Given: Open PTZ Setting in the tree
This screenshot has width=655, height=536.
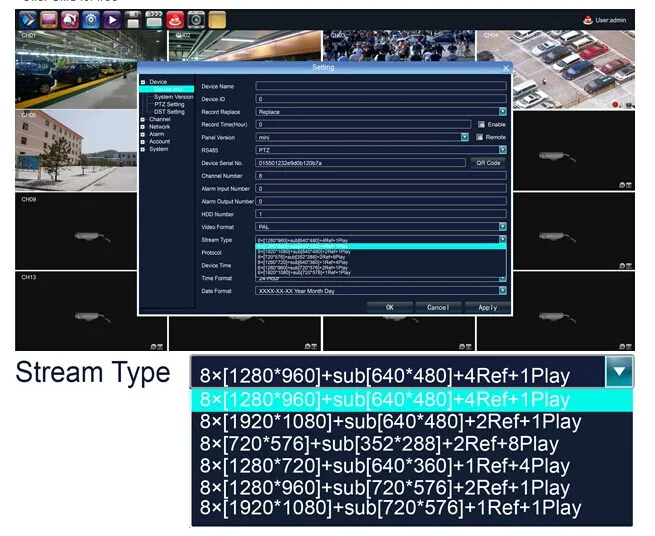Looking at the screenshot, I should pos(169,104).
